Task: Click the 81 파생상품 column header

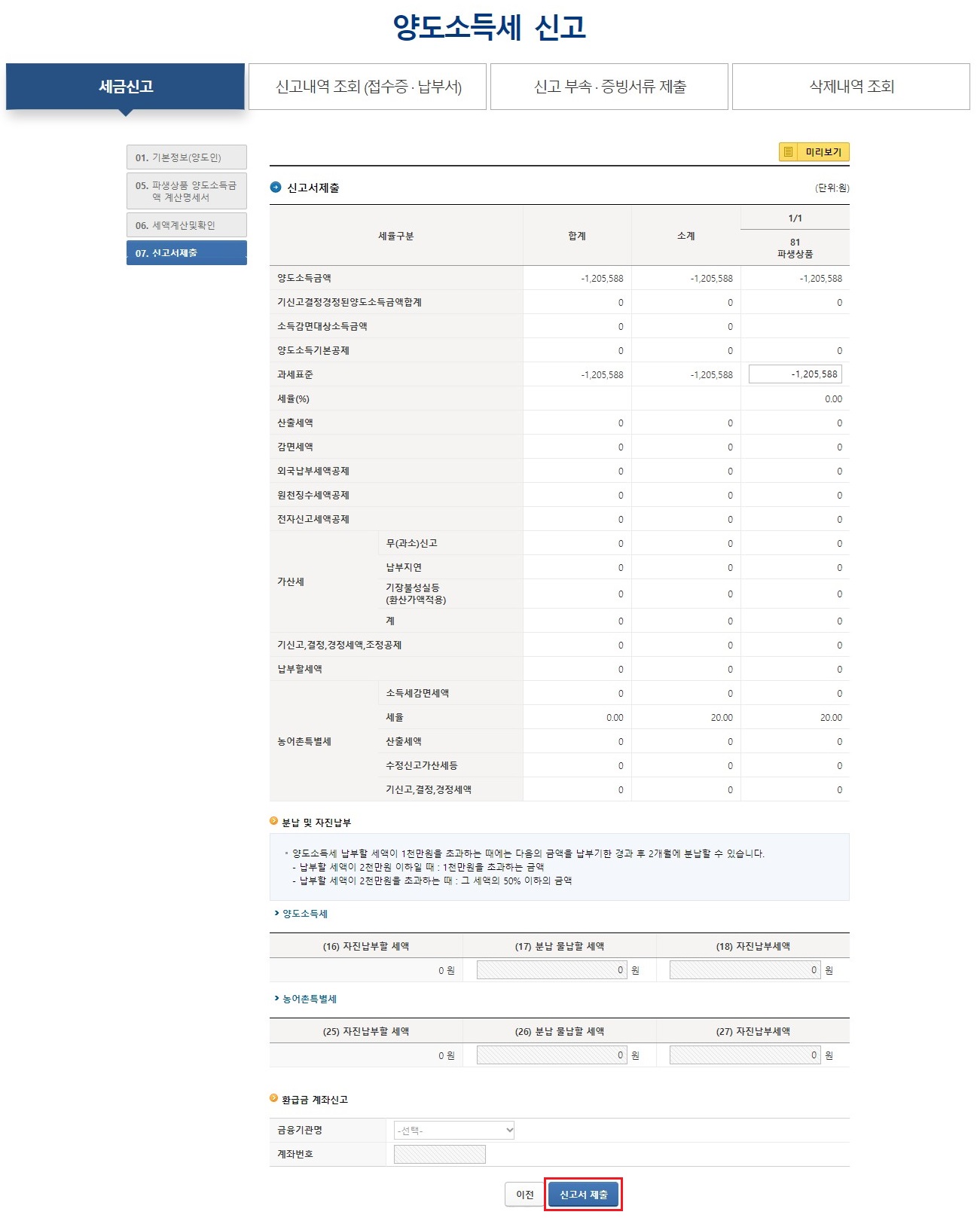Action: point(795,248)
